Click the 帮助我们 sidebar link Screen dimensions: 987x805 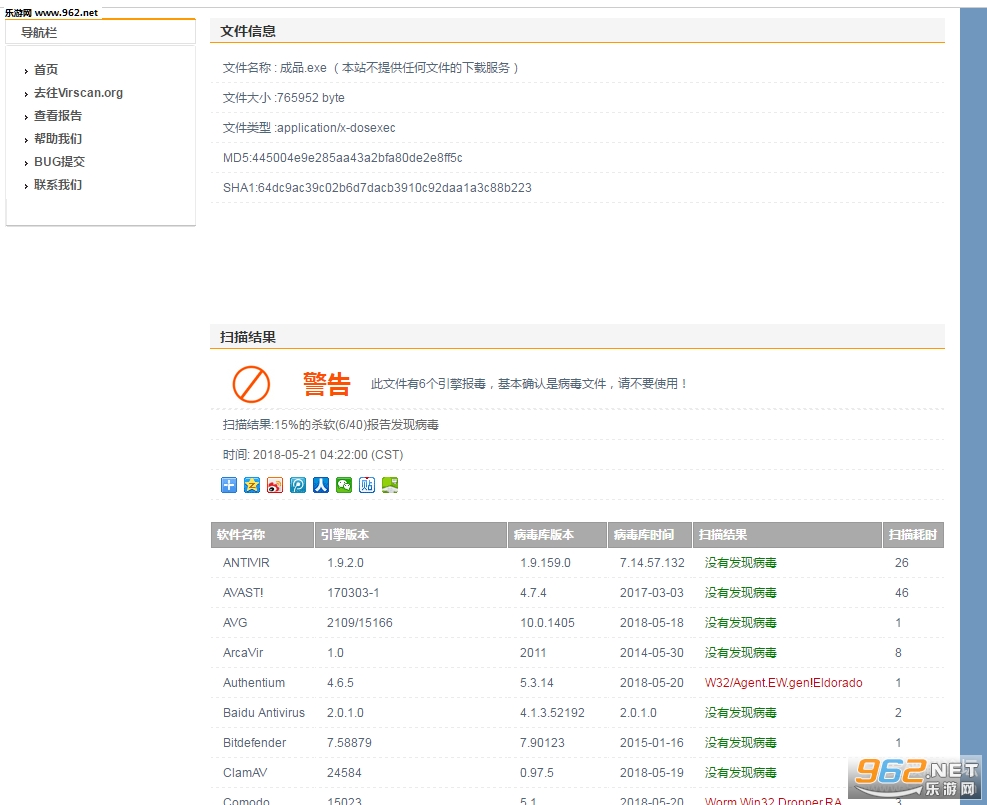(58, 138)
